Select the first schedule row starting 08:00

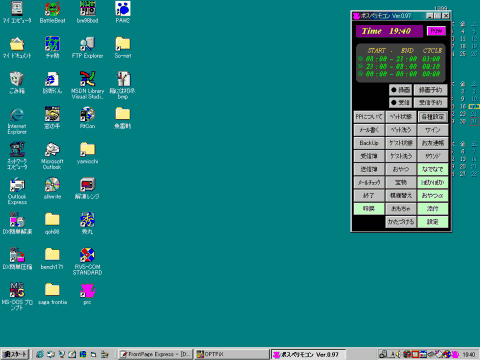click(x=399, y=59)
